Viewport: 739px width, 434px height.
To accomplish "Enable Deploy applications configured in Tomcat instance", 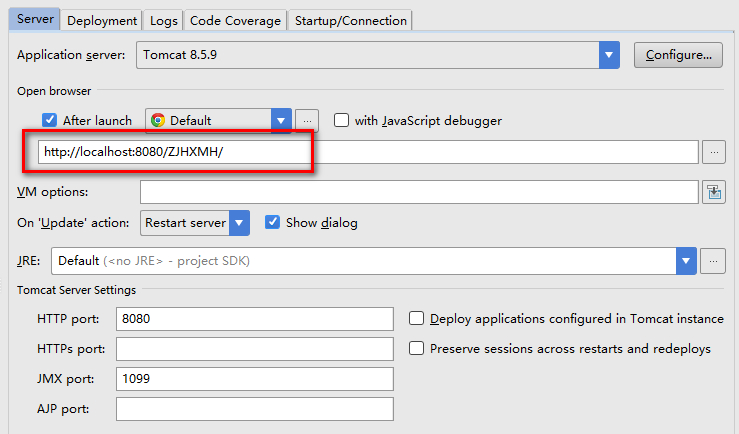I will tap(417, 319).
